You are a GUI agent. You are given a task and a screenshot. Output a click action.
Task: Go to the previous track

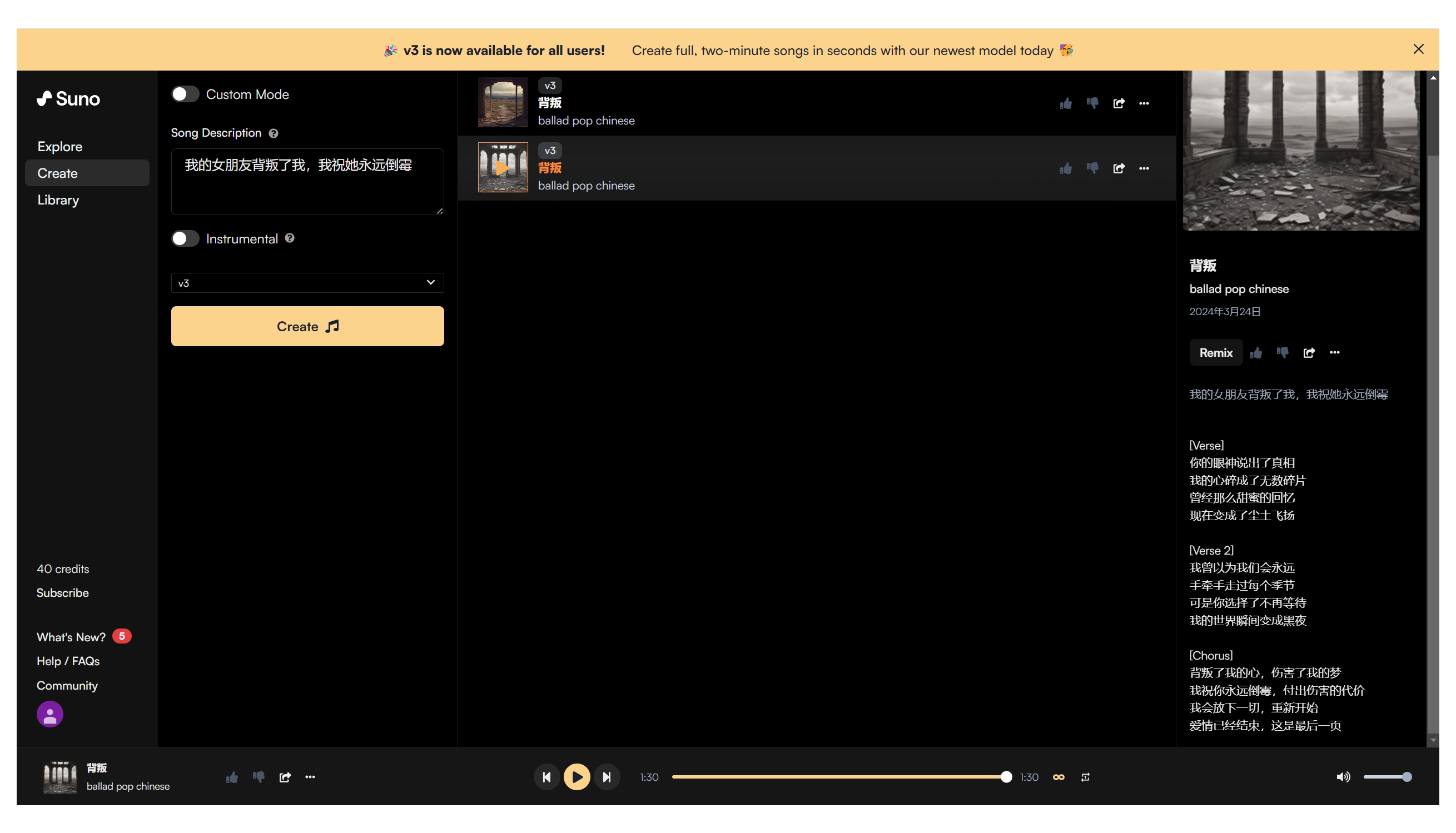[x=546, y=777]
